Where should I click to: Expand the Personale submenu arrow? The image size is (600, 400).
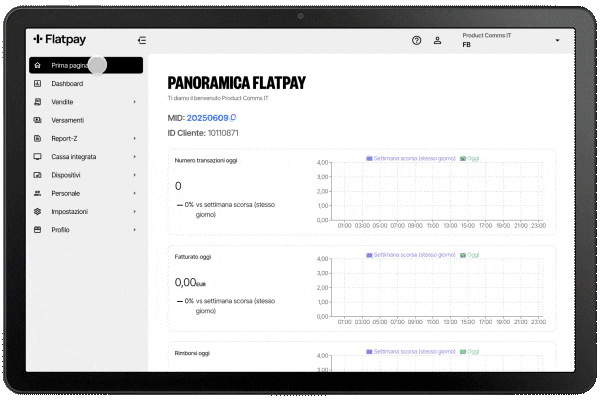tap(135, 193)
